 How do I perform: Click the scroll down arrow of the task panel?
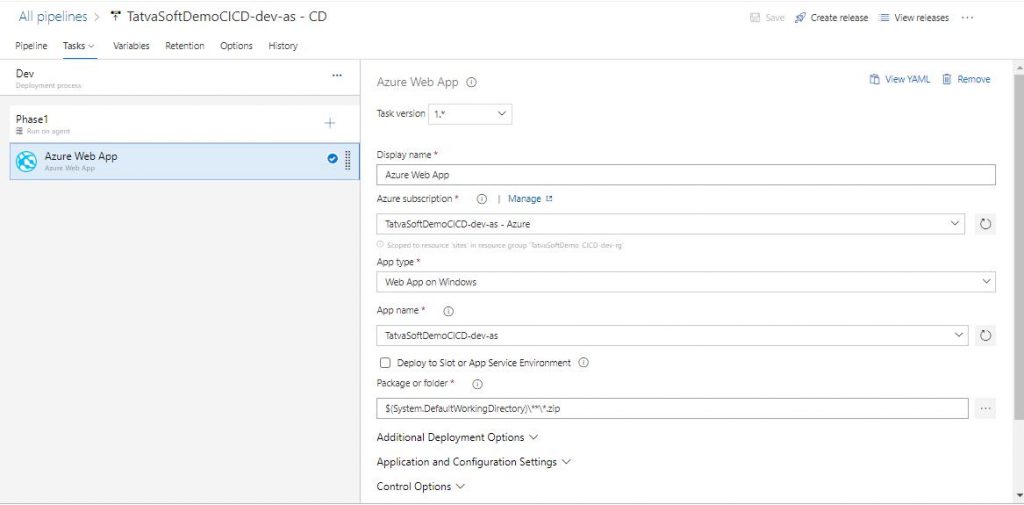(x=1019, y=495)
